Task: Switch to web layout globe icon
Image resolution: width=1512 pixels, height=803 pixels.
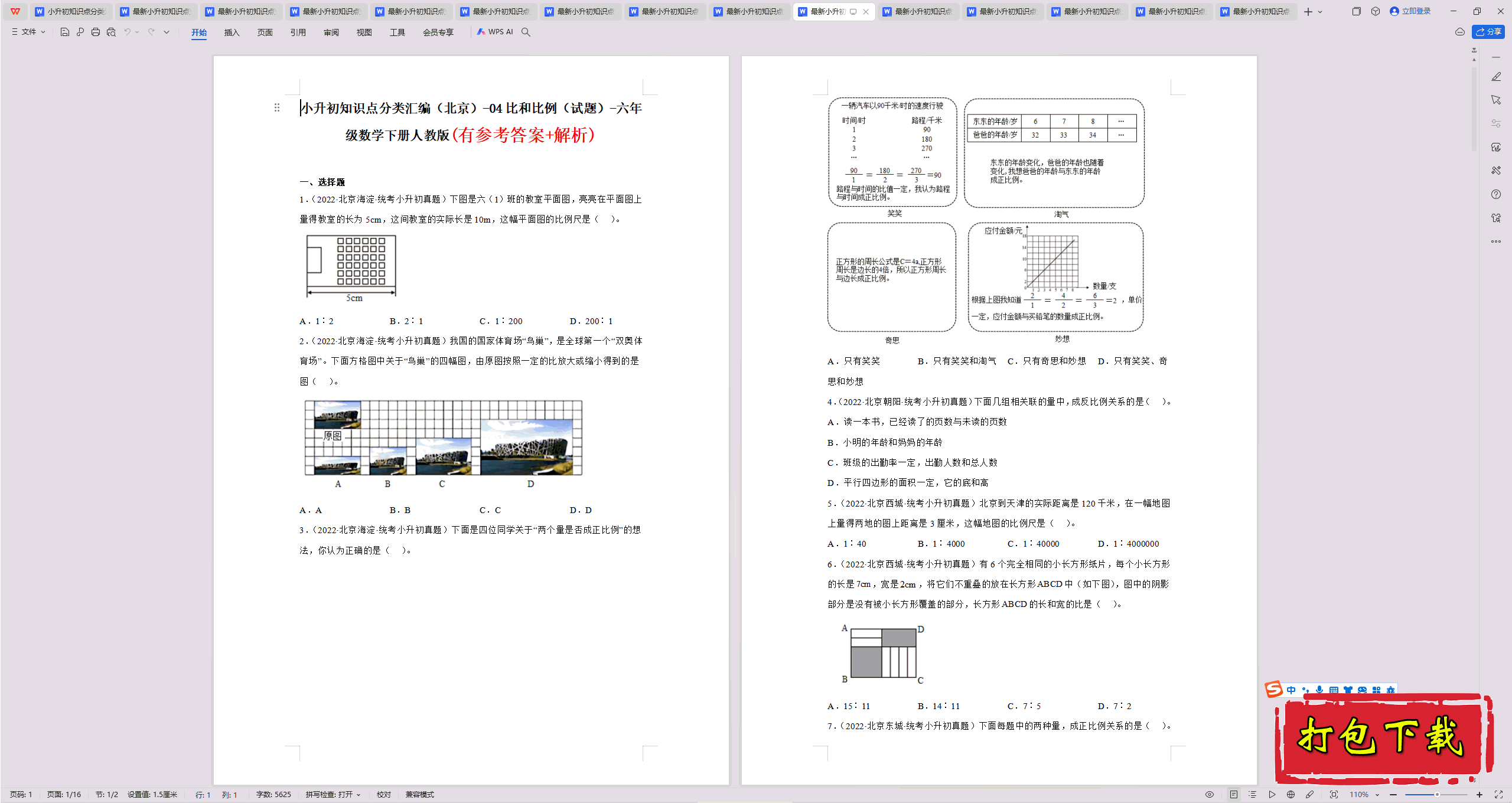Action: click(1291, 795)
